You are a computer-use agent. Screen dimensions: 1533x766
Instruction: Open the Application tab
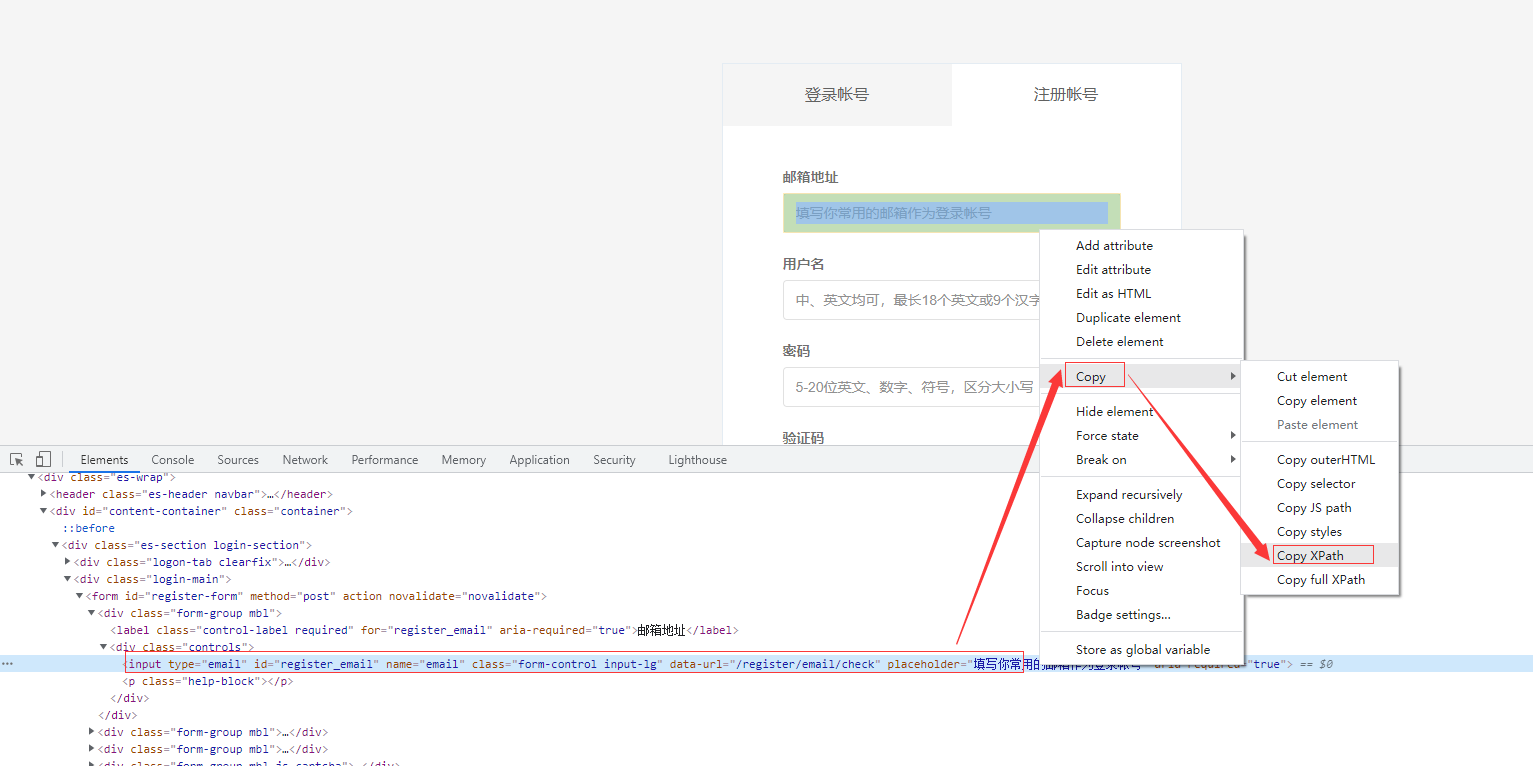point(539,460)
